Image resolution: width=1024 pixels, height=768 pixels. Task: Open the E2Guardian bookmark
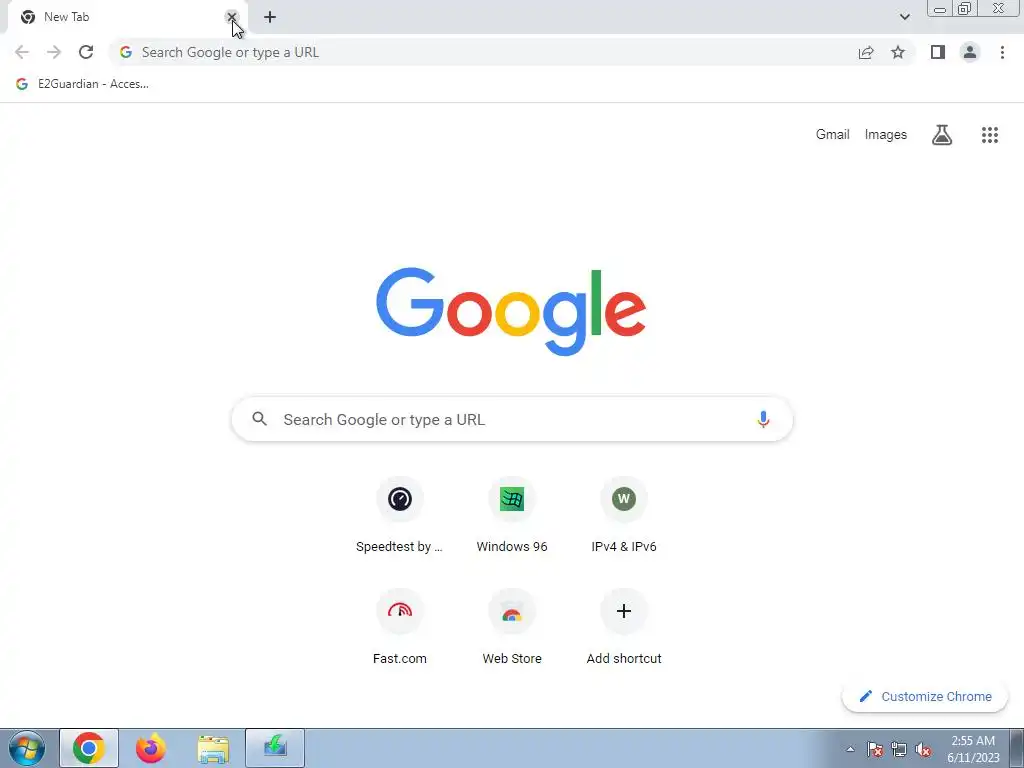click(83, 84)
